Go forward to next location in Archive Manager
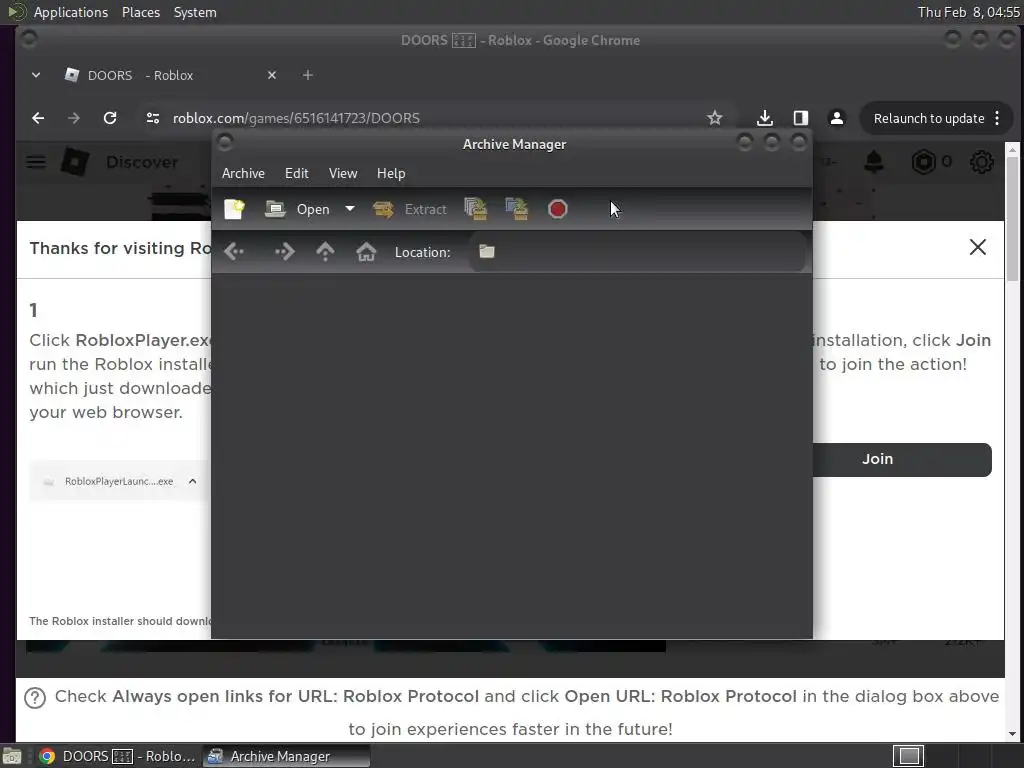Viewport: 1024px width, 768px height. (285, 251)
